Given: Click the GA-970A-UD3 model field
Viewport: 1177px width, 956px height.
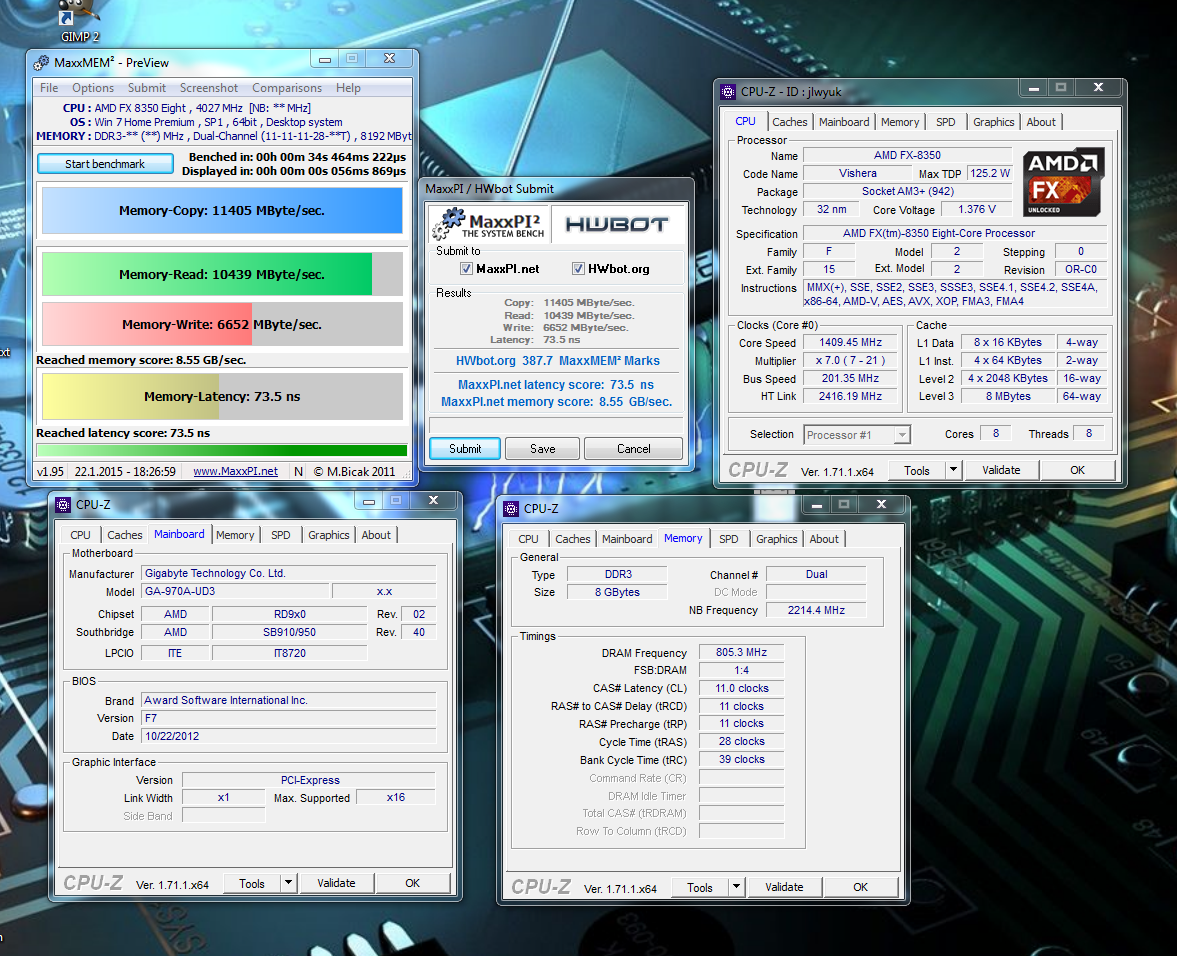Looking at the screenshot, I should pyautogui.click(x=235, y=591).
